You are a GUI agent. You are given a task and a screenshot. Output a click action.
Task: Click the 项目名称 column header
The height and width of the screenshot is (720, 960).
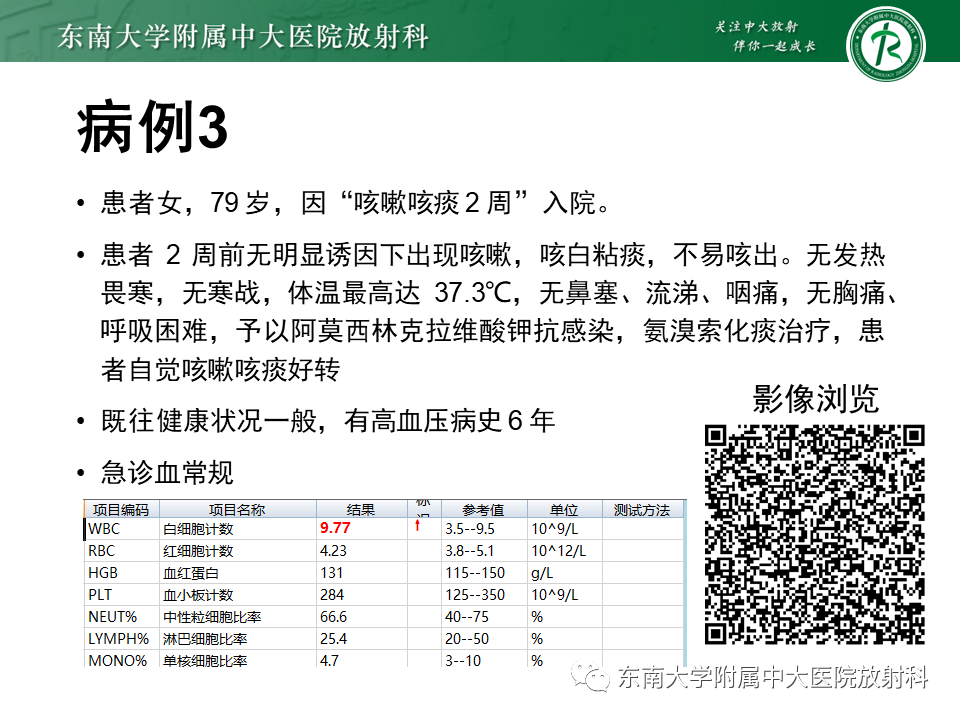point(238,509)
